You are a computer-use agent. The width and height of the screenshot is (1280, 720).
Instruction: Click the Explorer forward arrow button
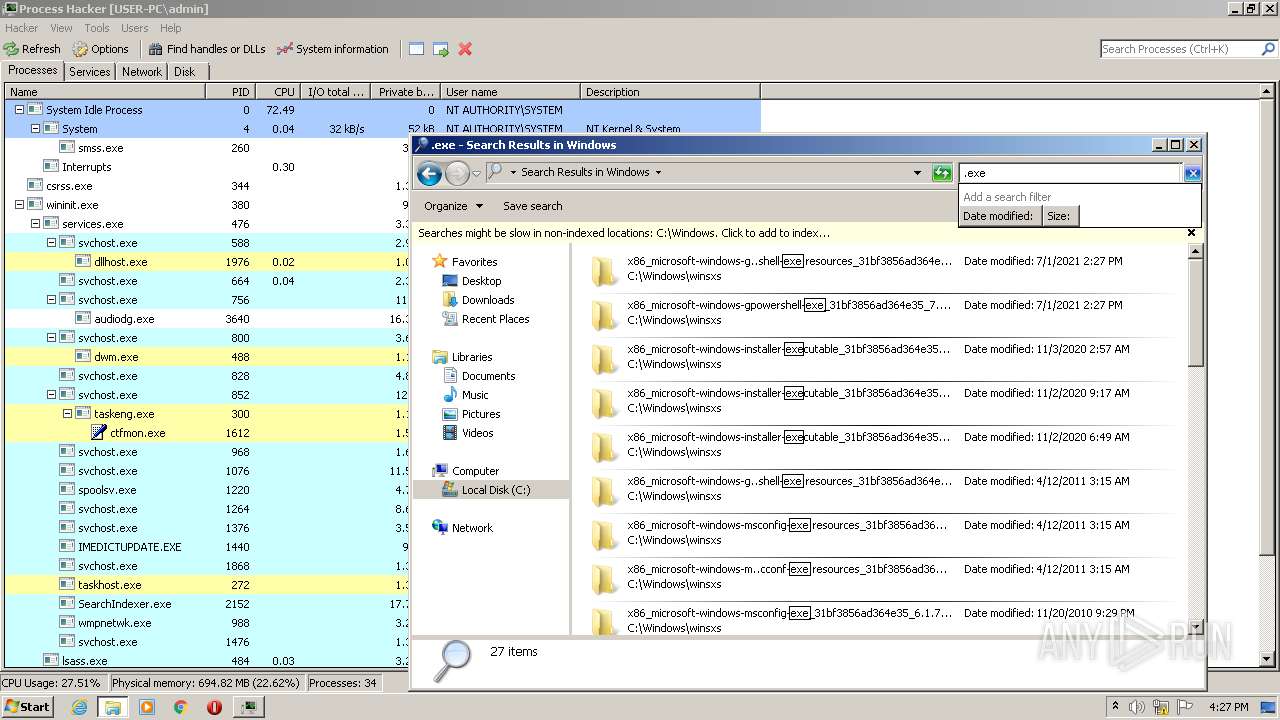[457, 174]
